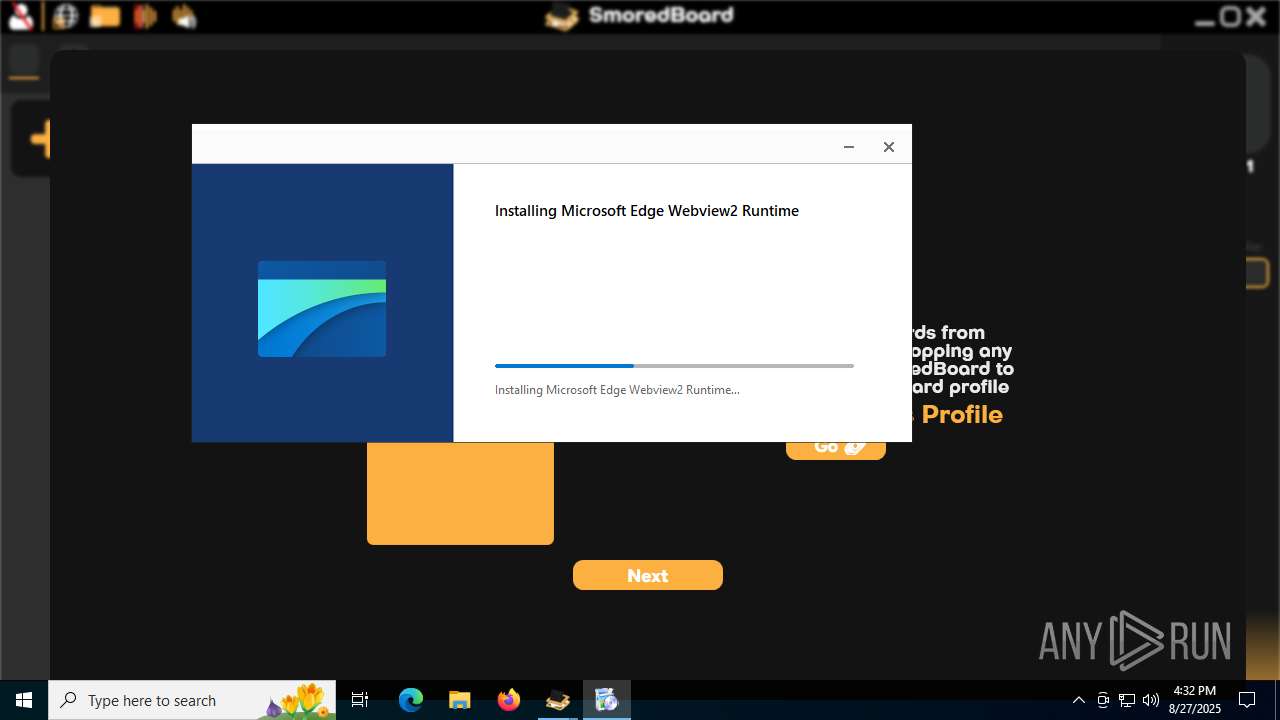The height and width of the screenshot is (720, 1280).
Task: Minimize the WebView2 installer window
Action: (x=849, y=147)
